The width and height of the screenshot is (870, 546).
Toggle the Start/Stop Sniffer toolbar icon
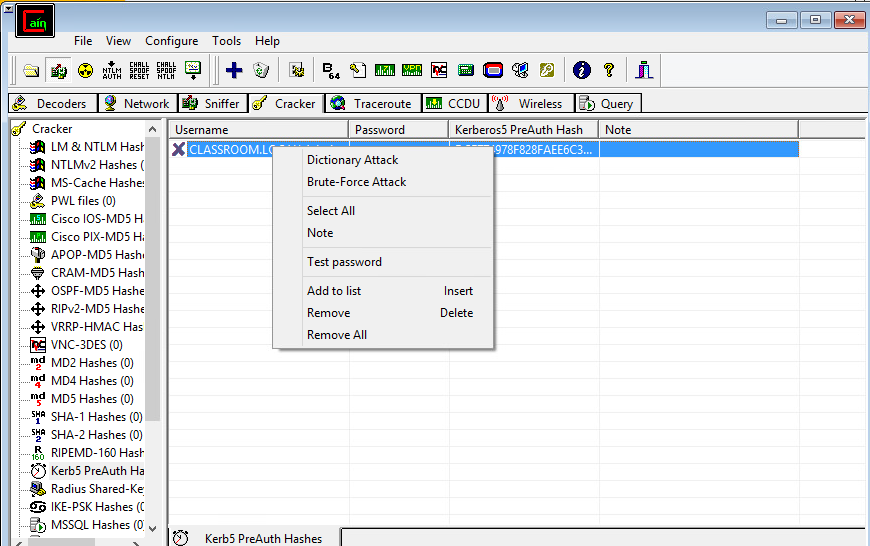pos(58,70)
